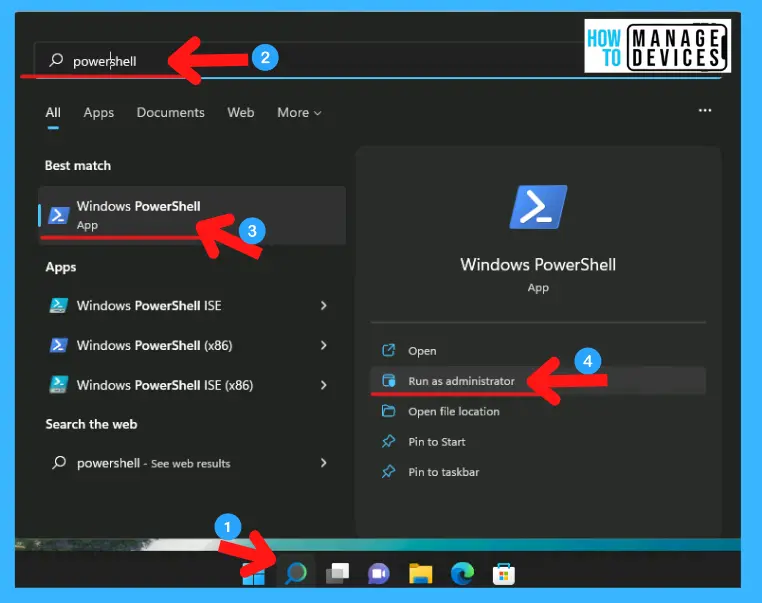Open the Windows Start button

pos(254,576)
